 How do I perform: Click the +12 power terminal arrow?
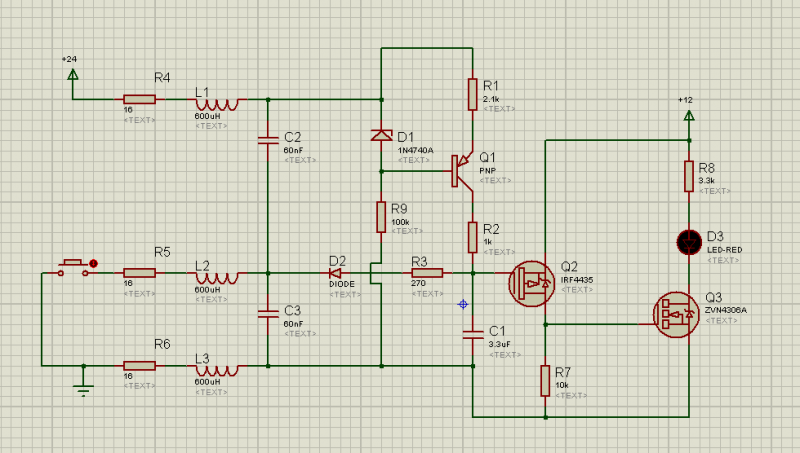pyautogui.click(x=689, y=115)
